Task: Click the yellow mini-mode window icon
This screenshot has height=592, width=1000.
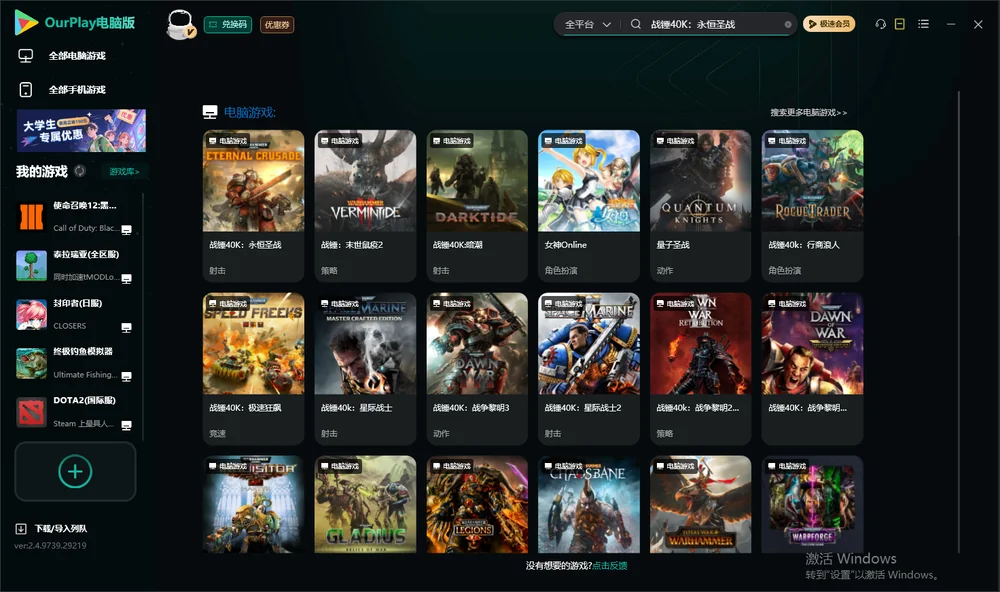Action: coord(900,24)
